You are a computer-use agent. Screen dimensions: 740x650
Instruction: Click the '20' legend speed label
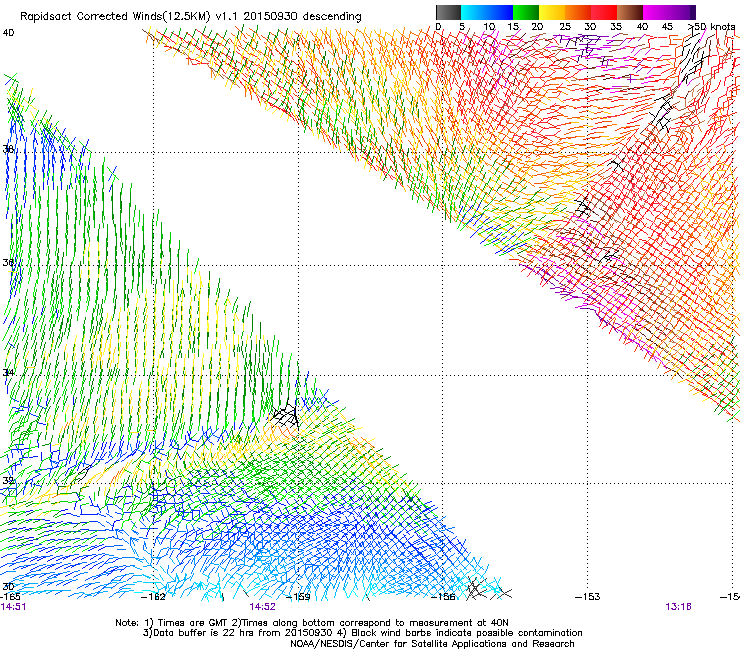[537, 27]
